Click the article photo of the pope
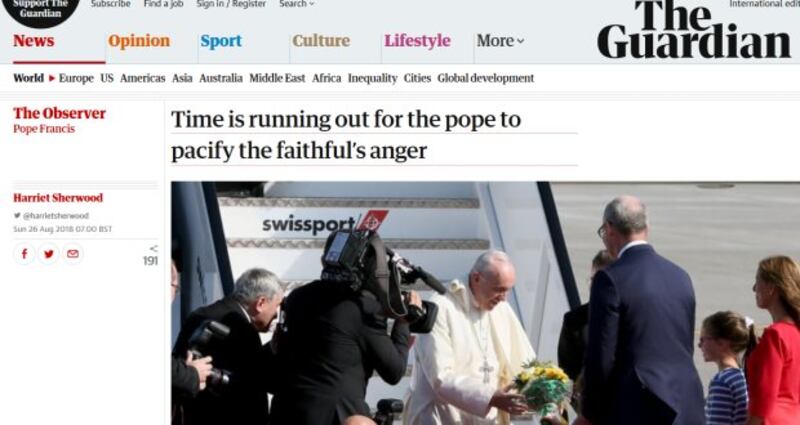This screenshot has height=425, width=800. [485, 303]
